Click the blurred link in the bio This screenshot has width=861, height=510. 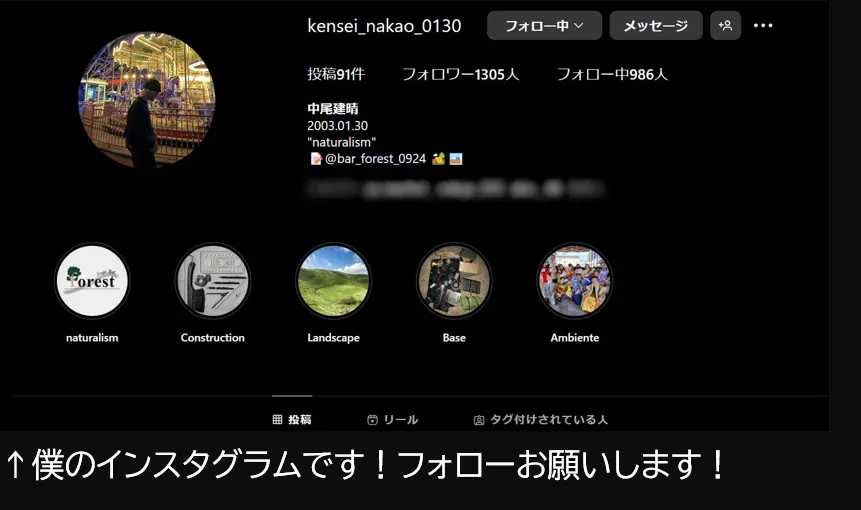pyautogui.click(x=455, y=187)
